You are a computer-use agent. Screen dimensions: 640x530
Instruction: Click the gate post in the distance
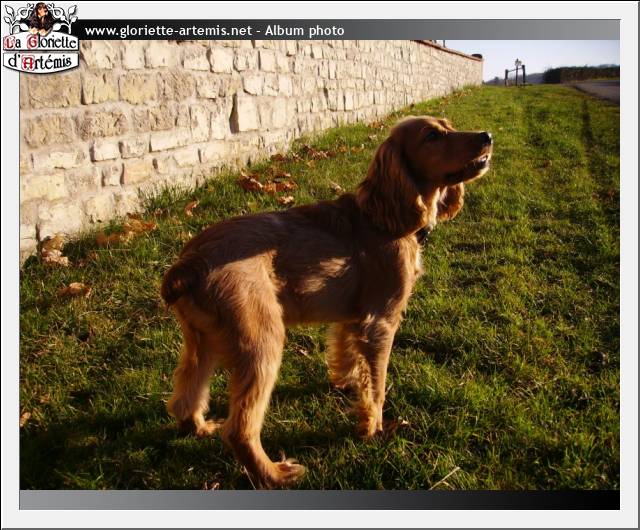[516, 72]
